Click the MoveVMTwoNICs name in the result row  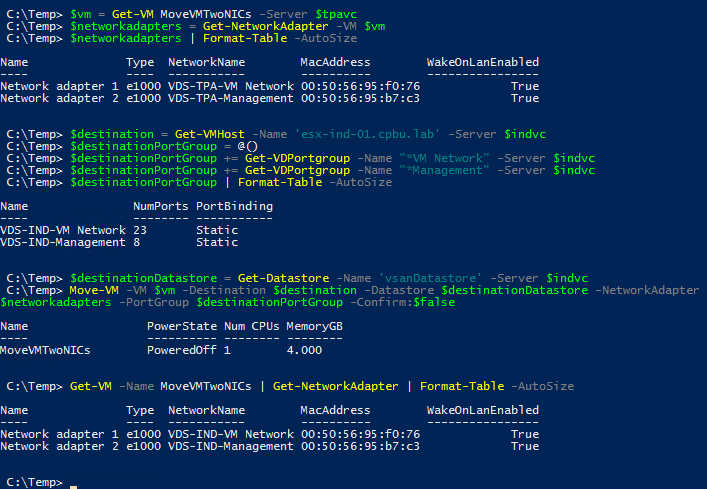point(45,350)
